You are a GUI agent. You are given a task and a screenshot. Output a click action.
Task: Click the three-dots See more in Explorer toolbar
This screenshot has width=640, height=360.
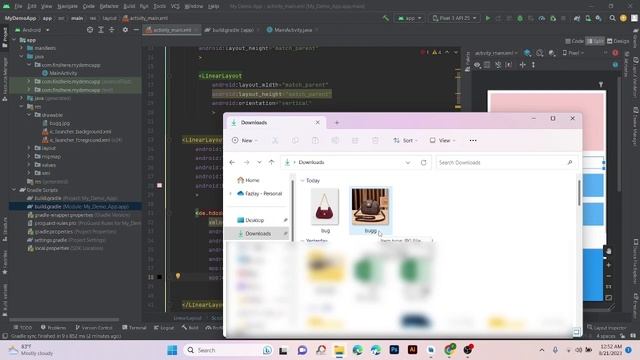(x=473, y=140)
